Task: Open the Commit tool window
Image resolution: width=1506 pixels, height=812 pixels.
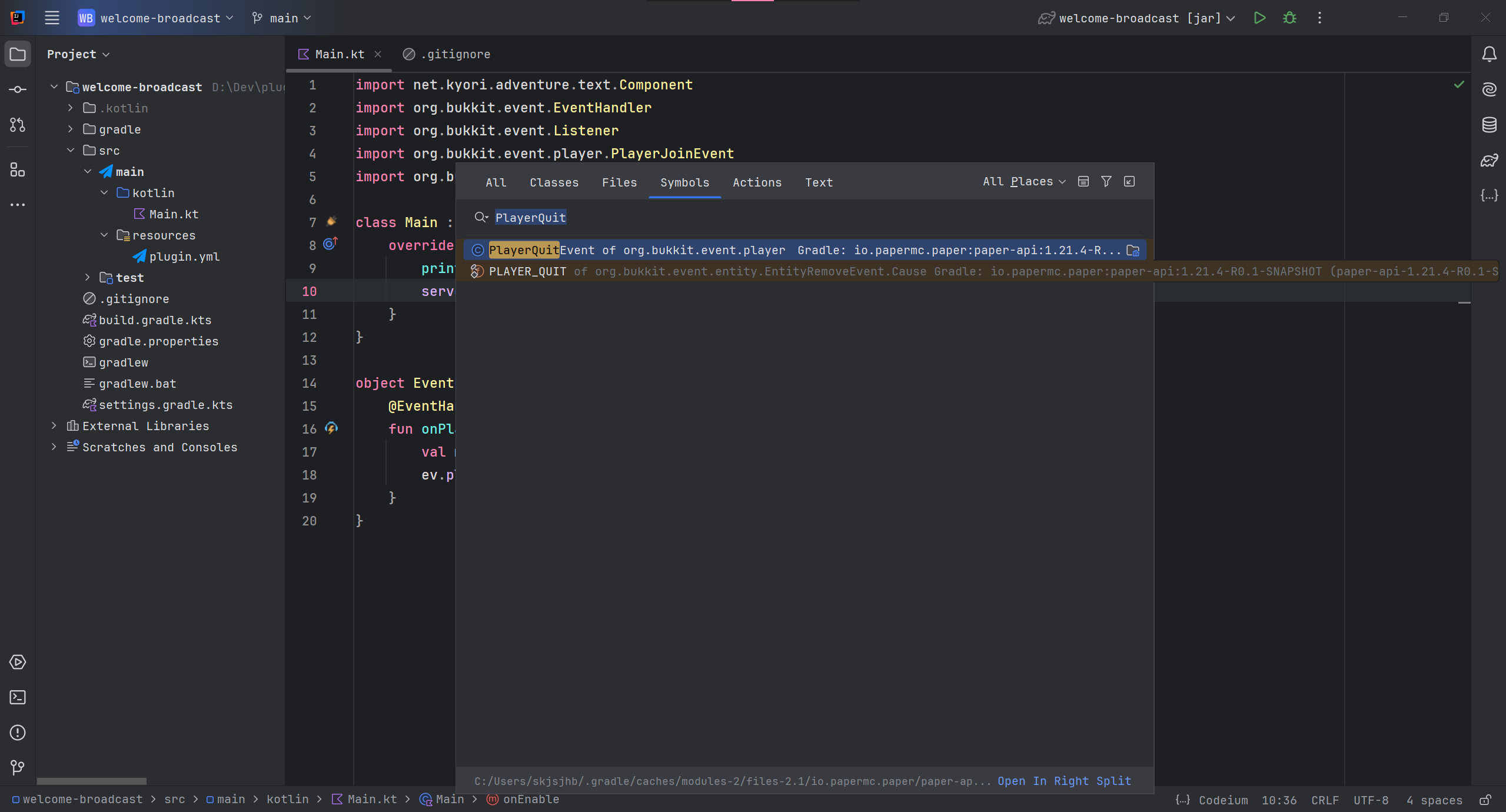Action: (18, 89)
